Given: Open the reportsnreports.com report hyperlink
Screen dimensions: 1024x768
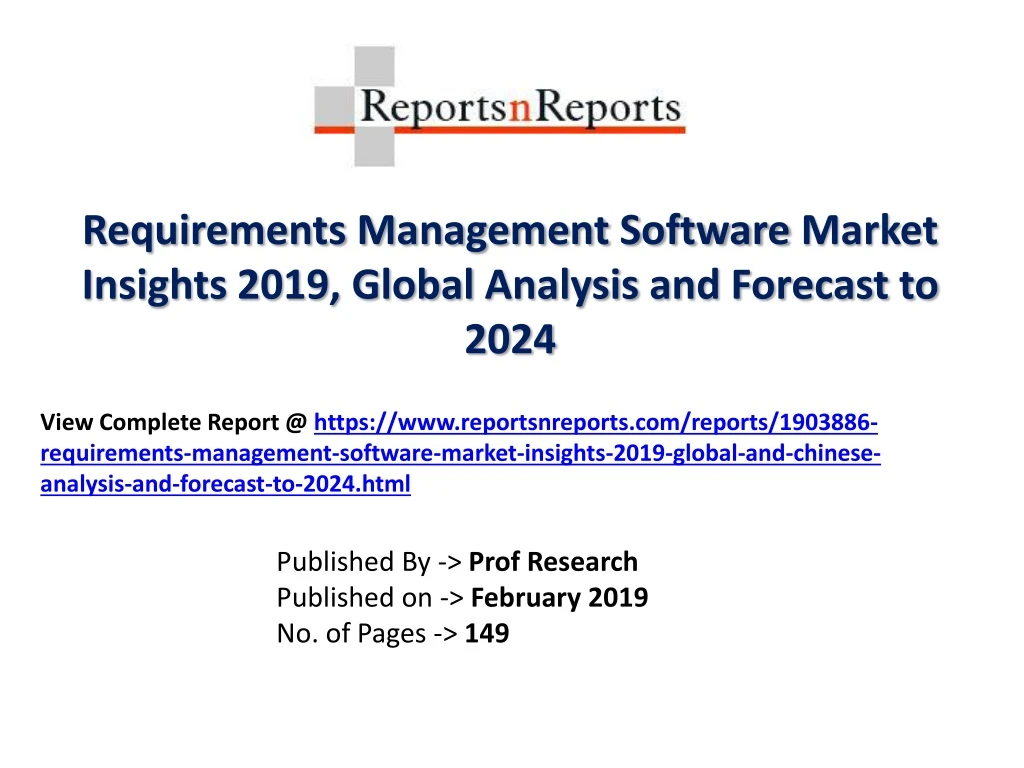Looking at the screenshot, I should 460,453.
